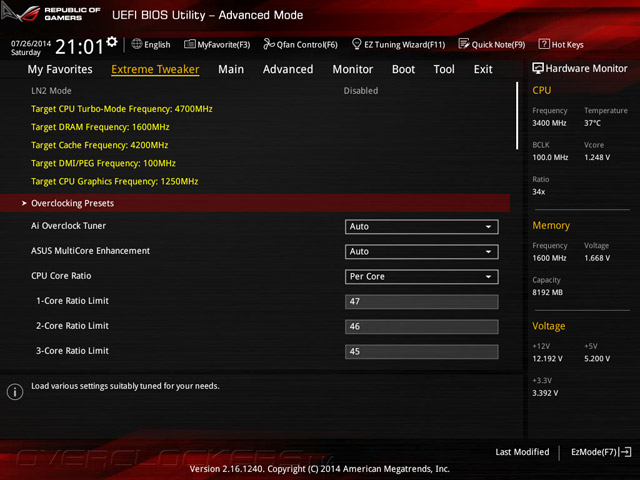This screenshot has height=480, width=640.
Task: Go to the Advanced tab
Action: click(288, 69)
